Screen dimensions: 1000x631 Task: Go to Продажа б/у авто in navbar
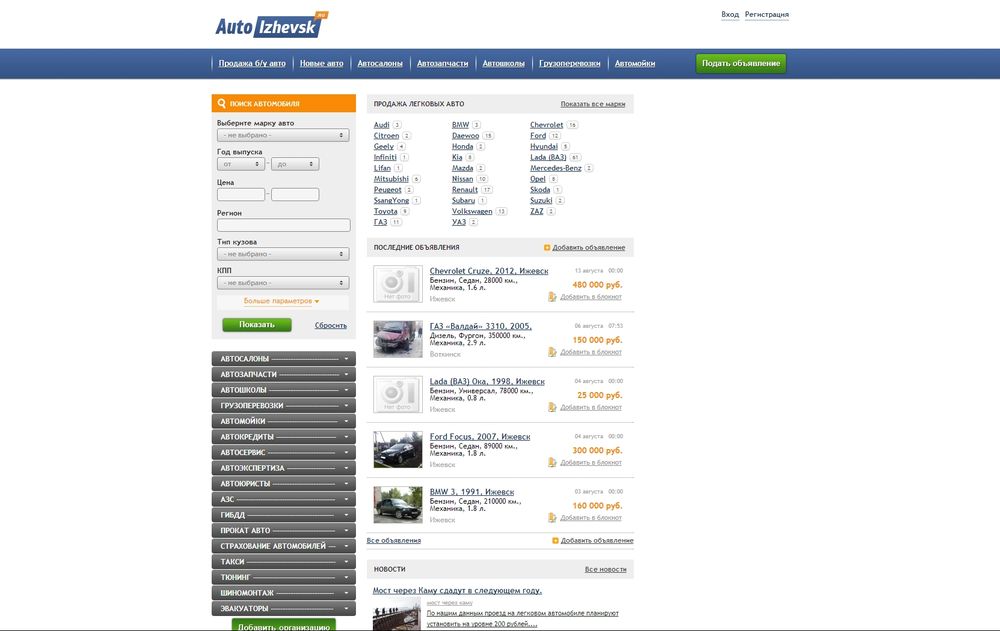pos(252,63)
